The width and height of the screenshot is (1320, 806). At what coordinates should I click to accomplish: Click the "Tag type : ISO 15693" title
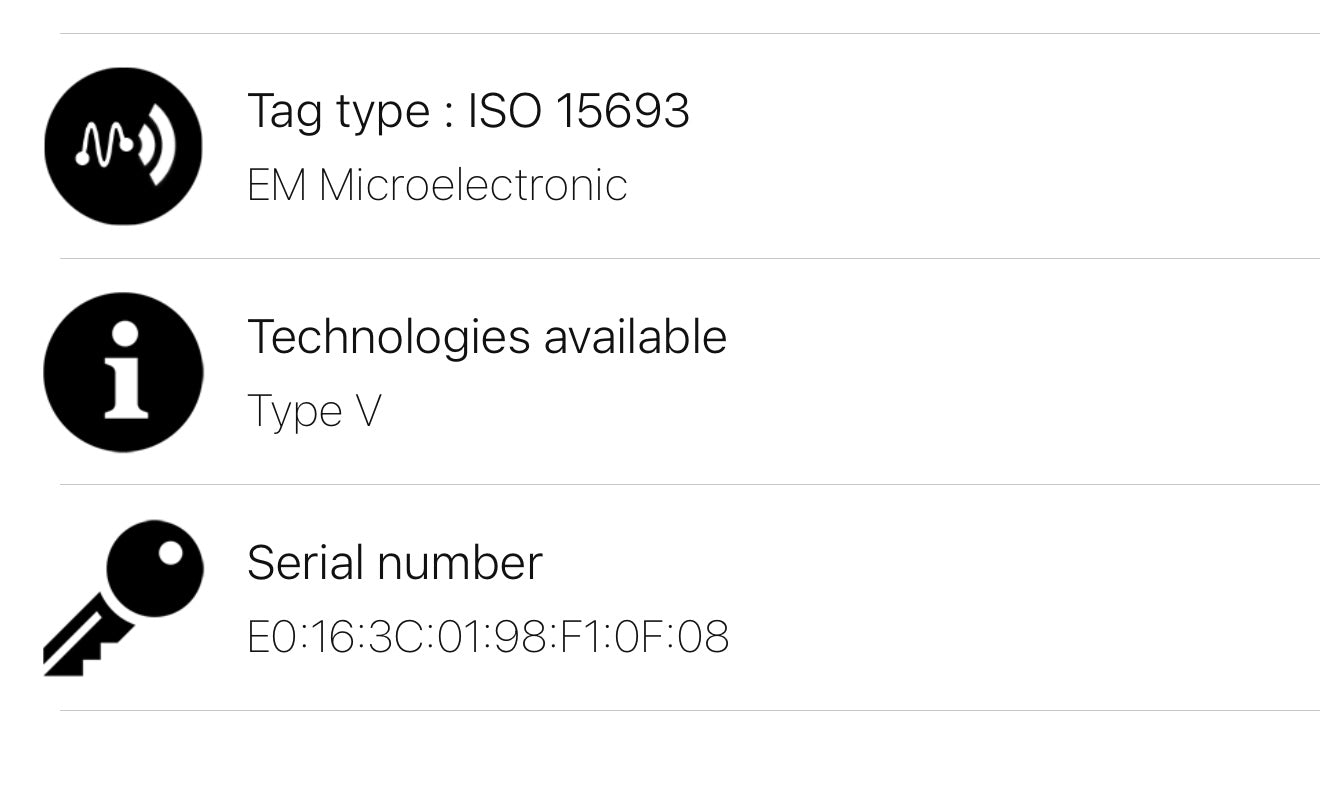(468, 110)
